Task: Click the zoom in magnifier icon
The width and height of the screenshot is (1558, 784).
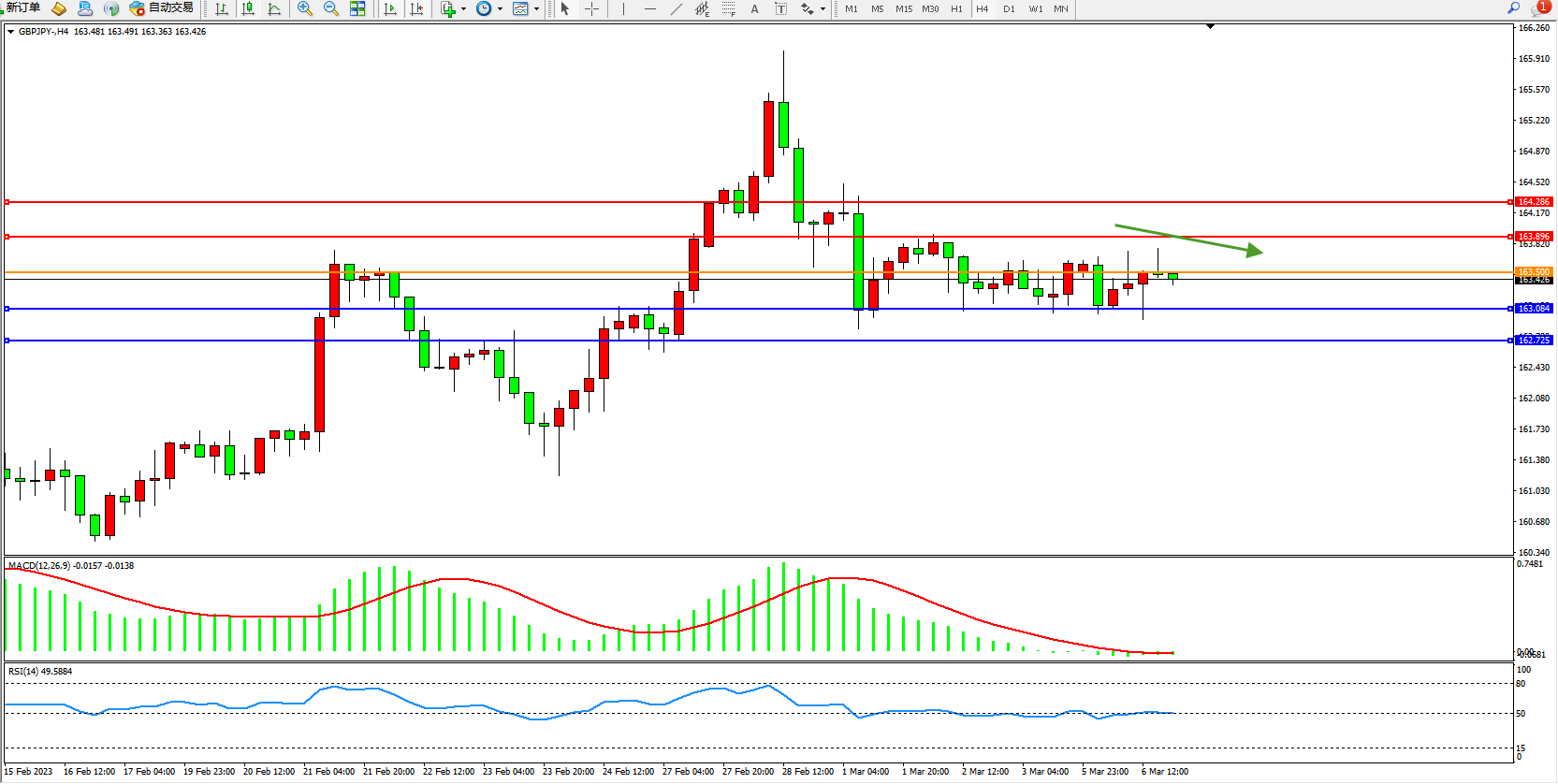Action: tap(304, 8)
